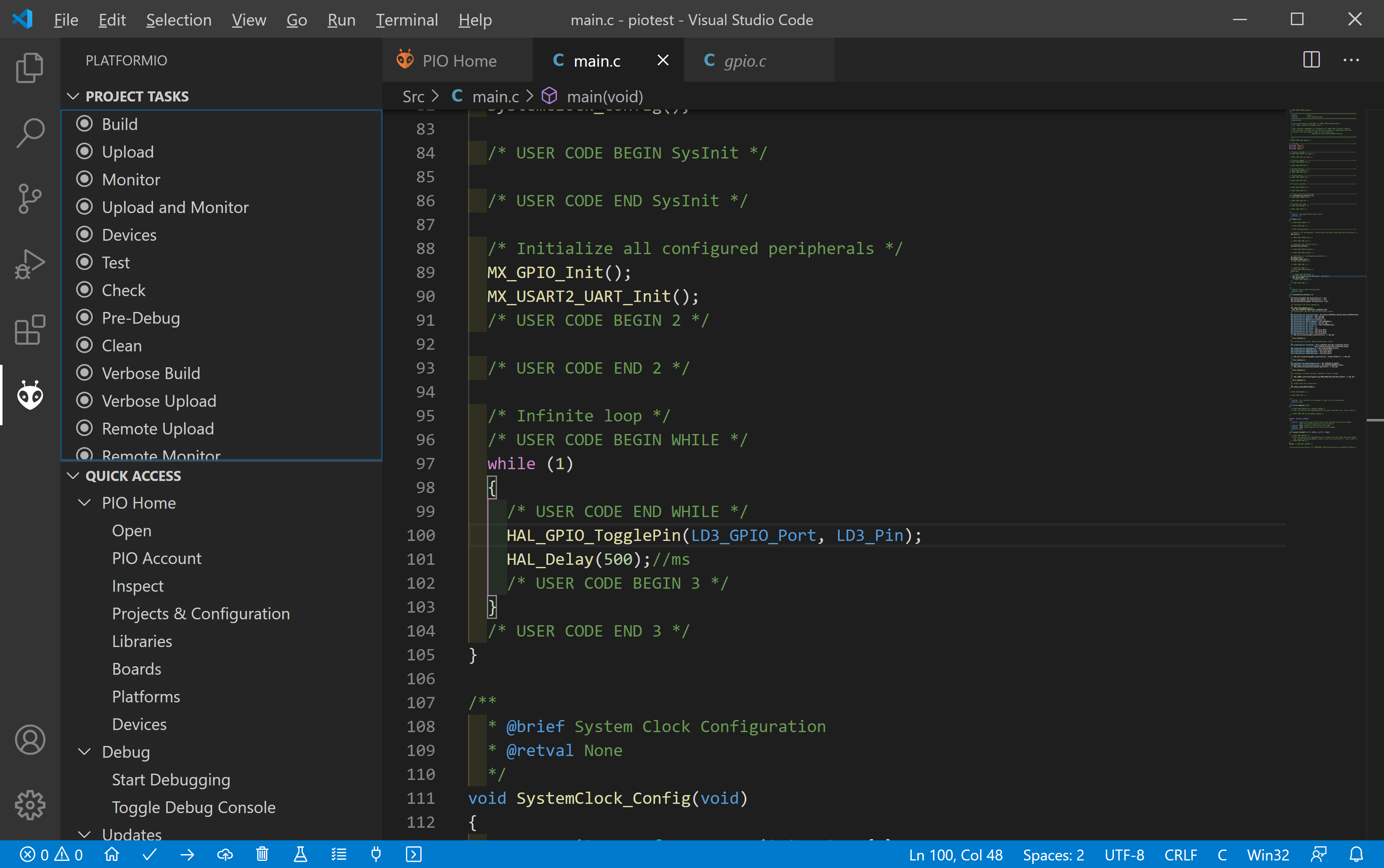The height and width of the screenshot is (868, 1384).
Task: Open the File menu
Action: click(65, 20)
